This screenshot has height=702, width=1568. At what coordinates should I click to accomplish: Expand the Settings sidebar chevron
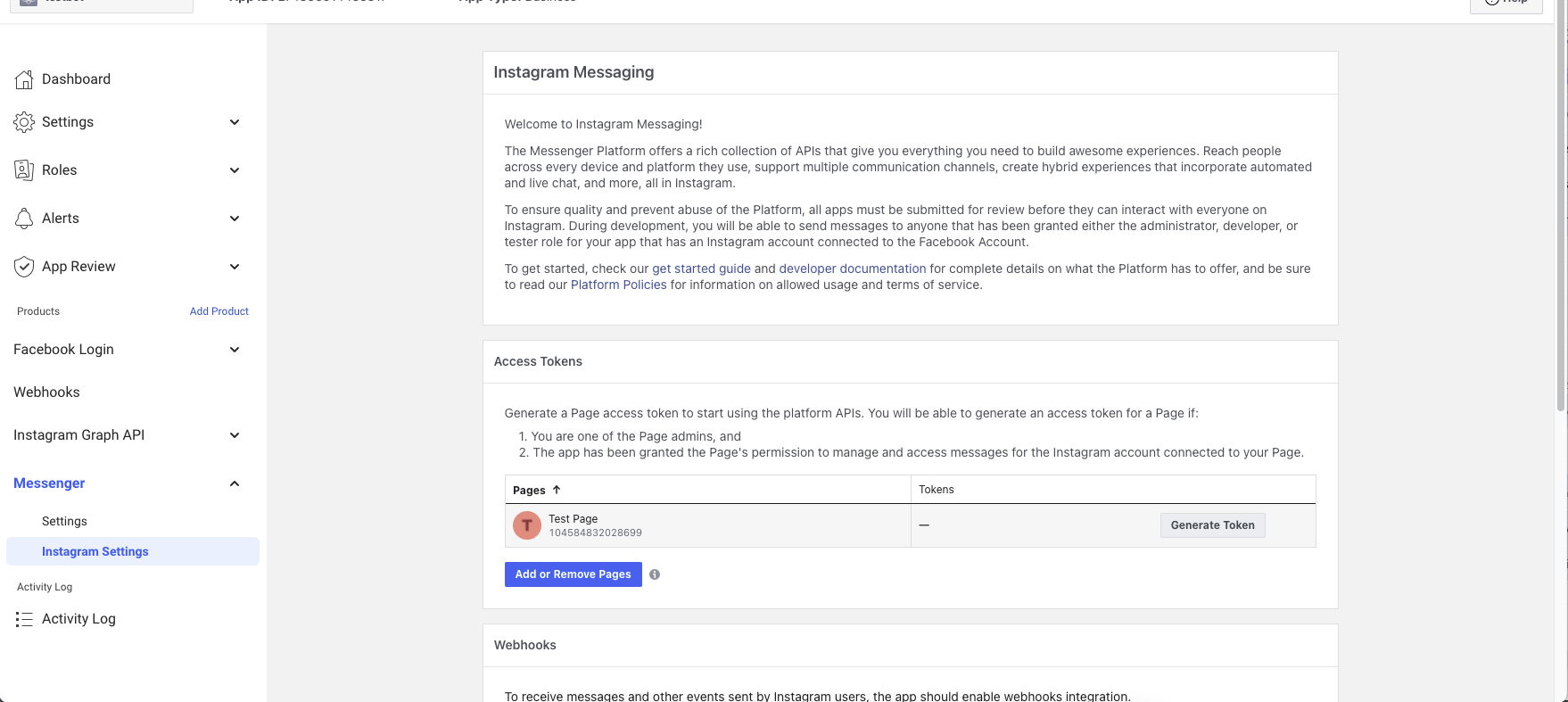(x=235, y=122)
